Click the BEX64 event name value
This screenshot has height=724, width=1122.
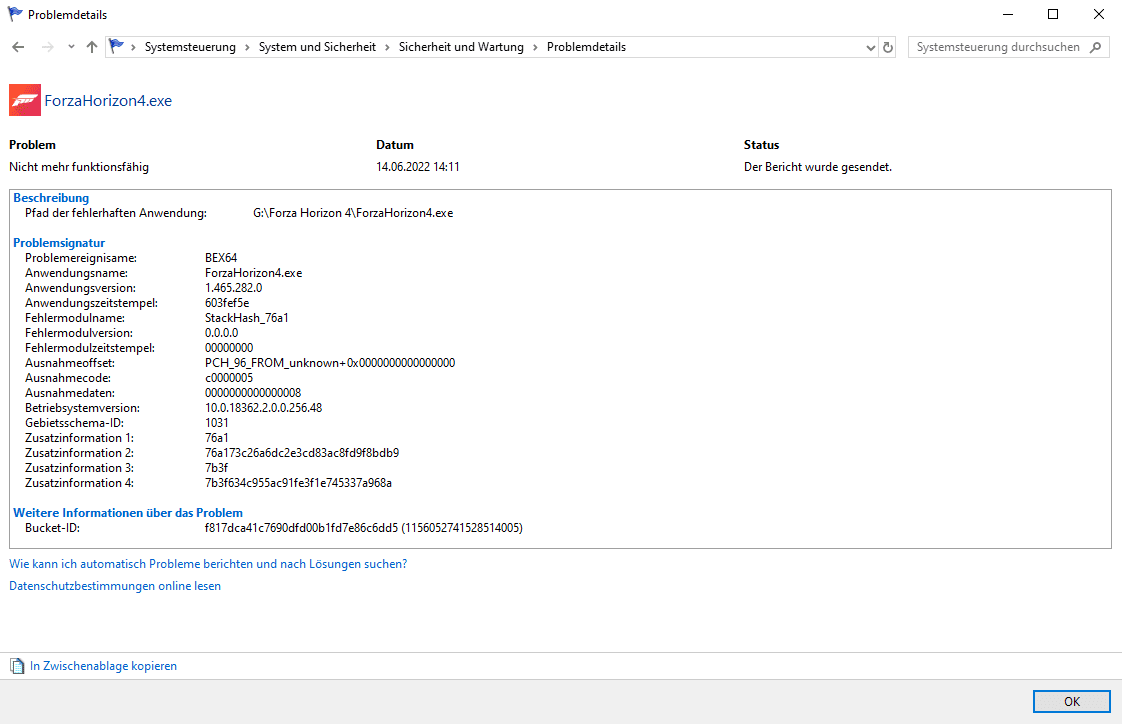pos(221,258)
